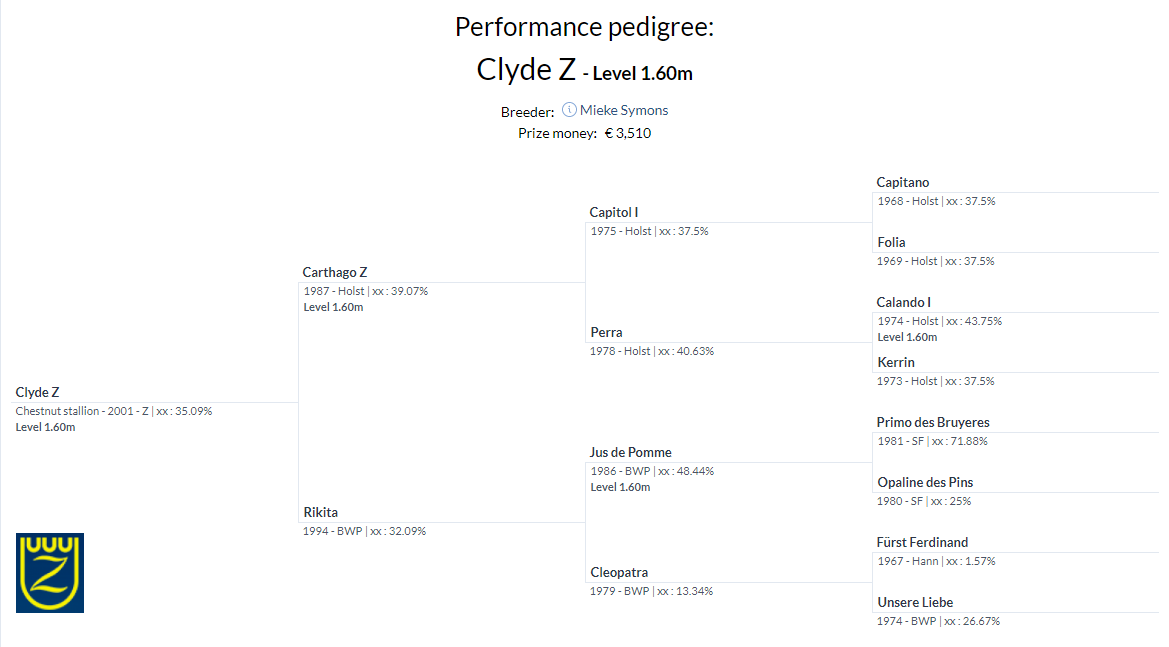Click the Zangersheide Z studbook logo
The image size is (1169, 647).
50,572
